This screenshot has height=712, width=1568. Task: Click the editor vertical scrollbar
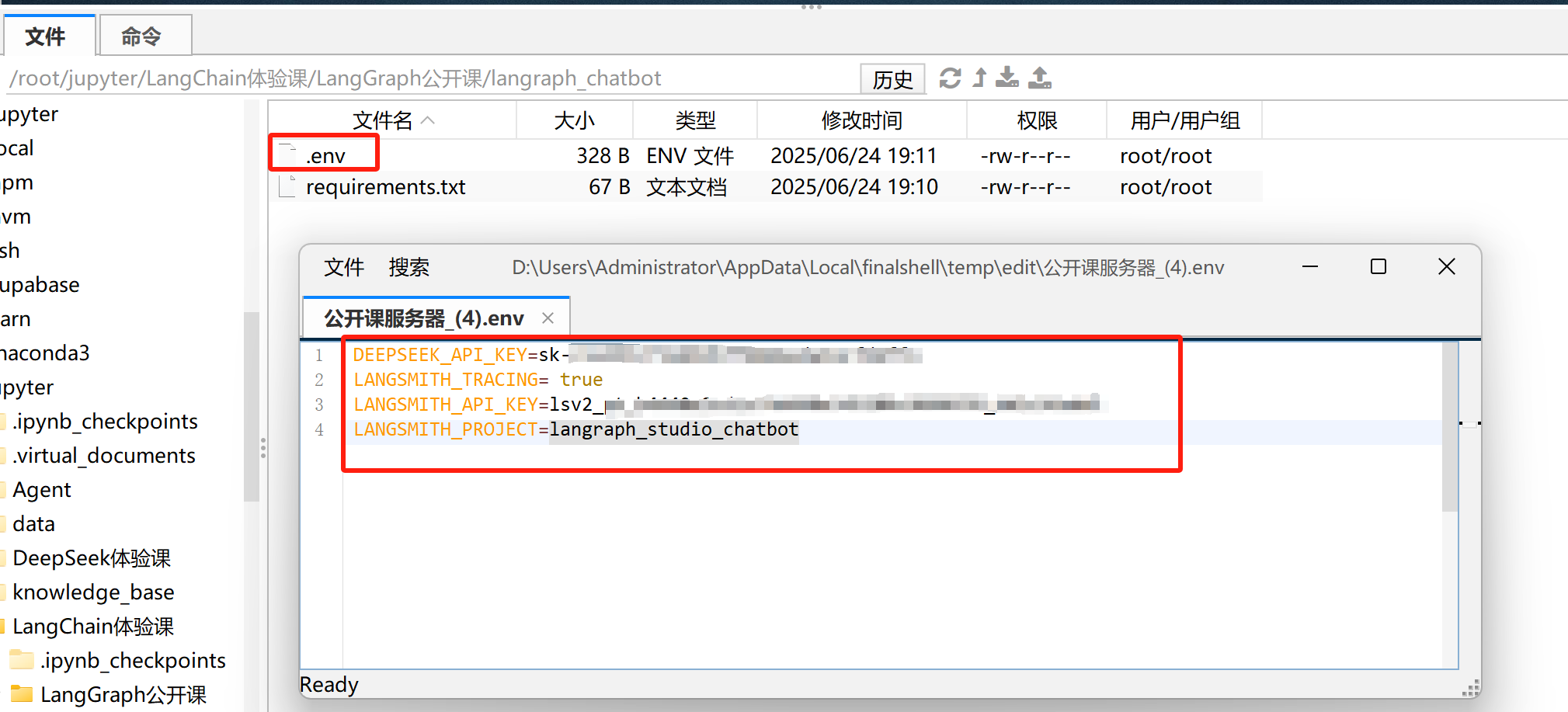pyautogui.click(x=1450, y=427)
